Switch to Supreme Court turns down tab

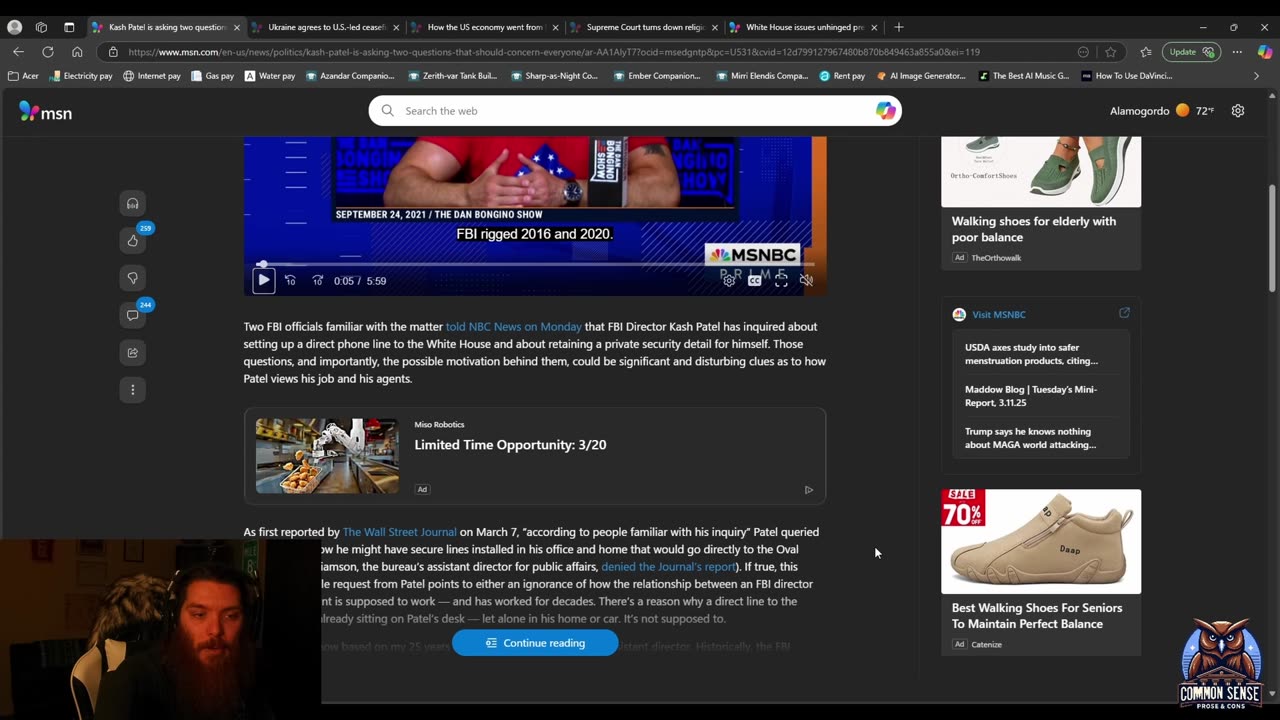tap(644, 27)
